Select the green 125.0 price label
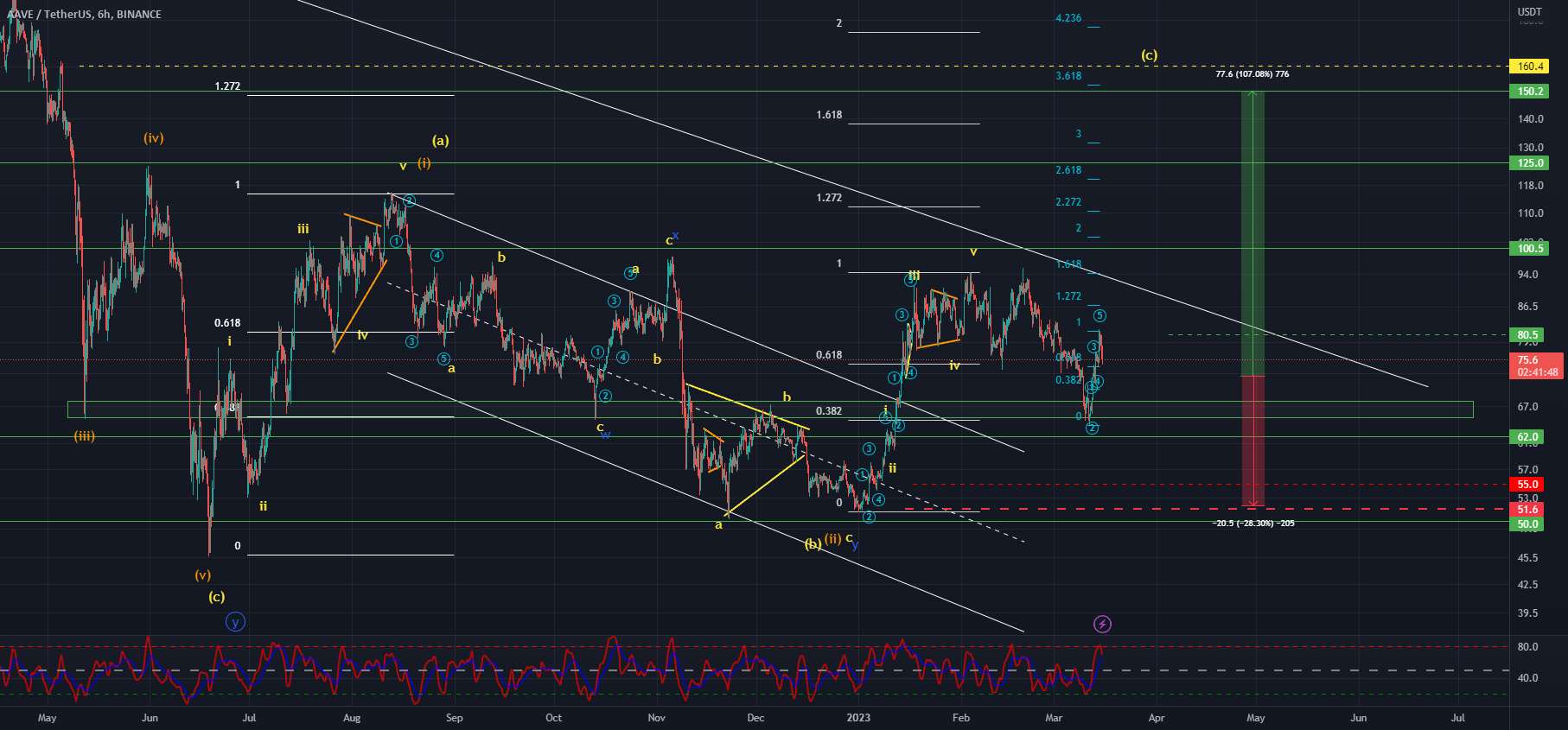The image size is (1568, 730). (x=1530, y=163)
